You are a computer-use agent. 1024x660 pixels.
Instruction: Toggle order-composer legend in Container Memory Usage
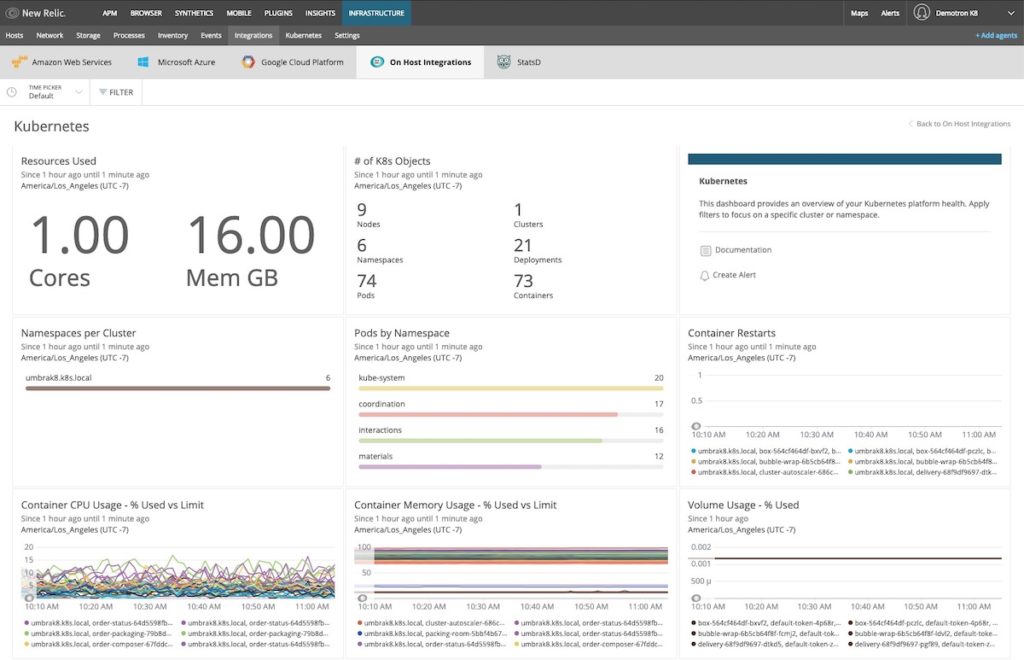tap(589, 644)
